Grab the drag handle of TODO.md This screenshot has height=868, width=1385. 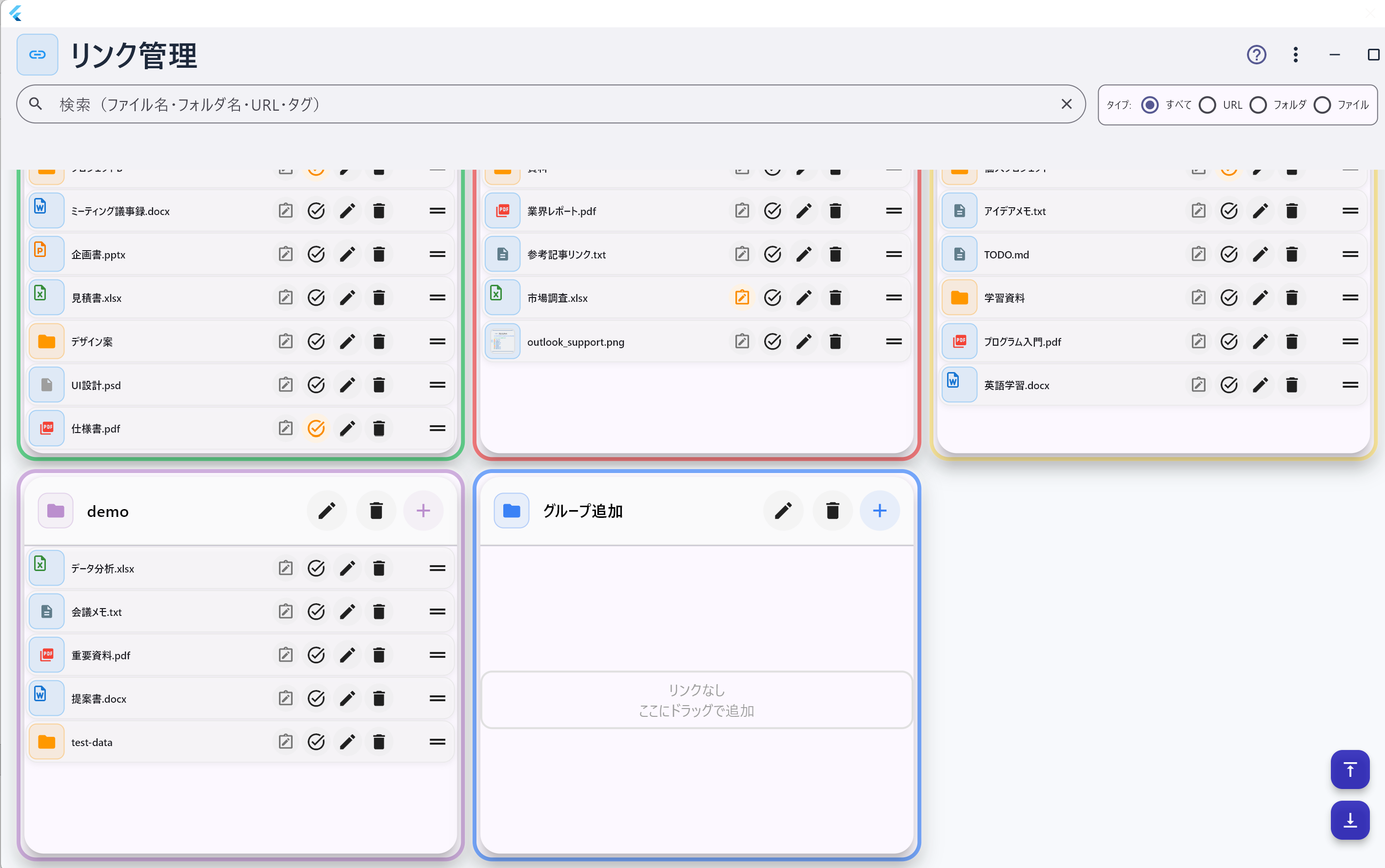coord(1350,255)
